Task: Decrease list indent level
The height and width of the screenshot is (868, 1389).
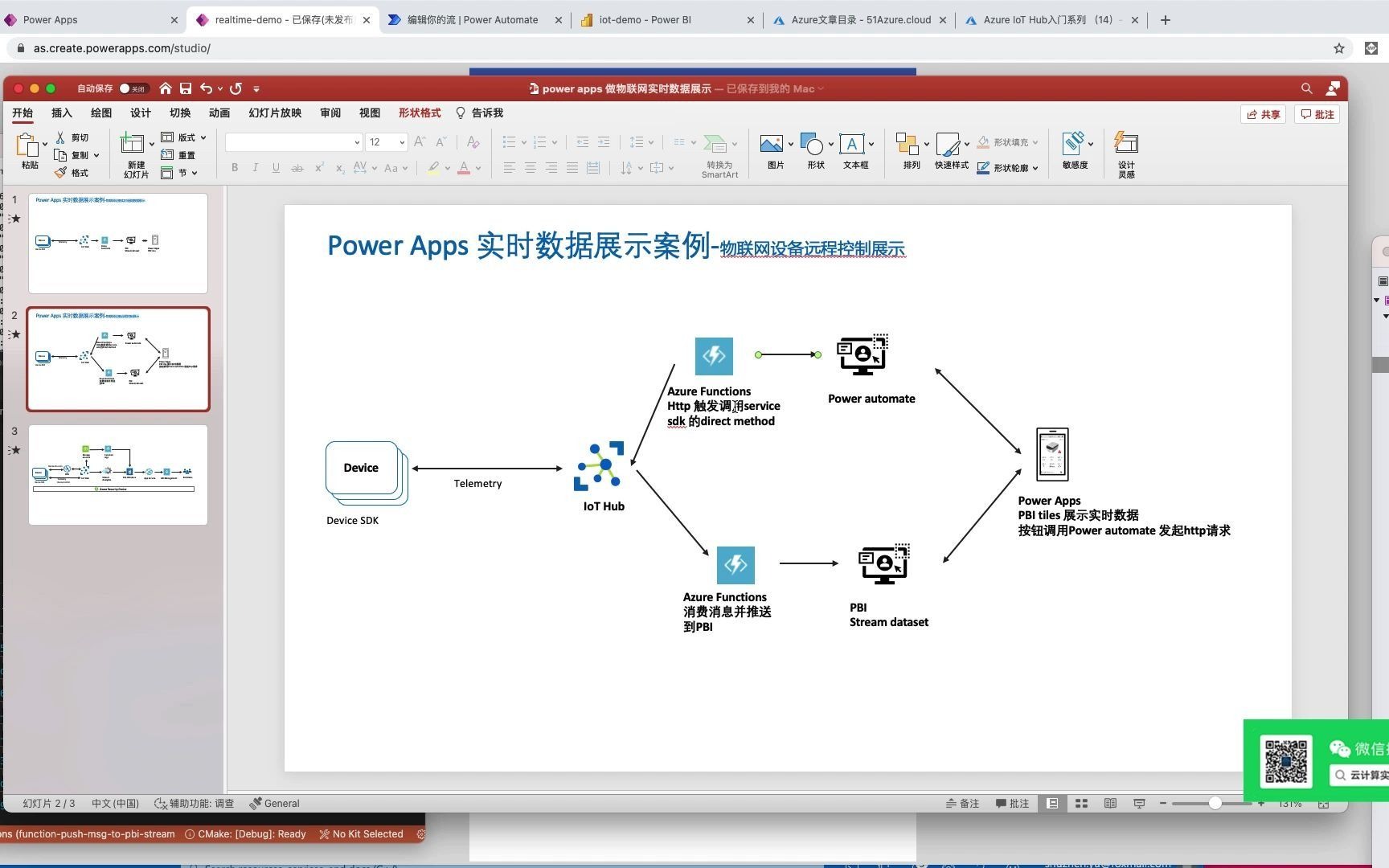Action: click(x=583, y=142)
